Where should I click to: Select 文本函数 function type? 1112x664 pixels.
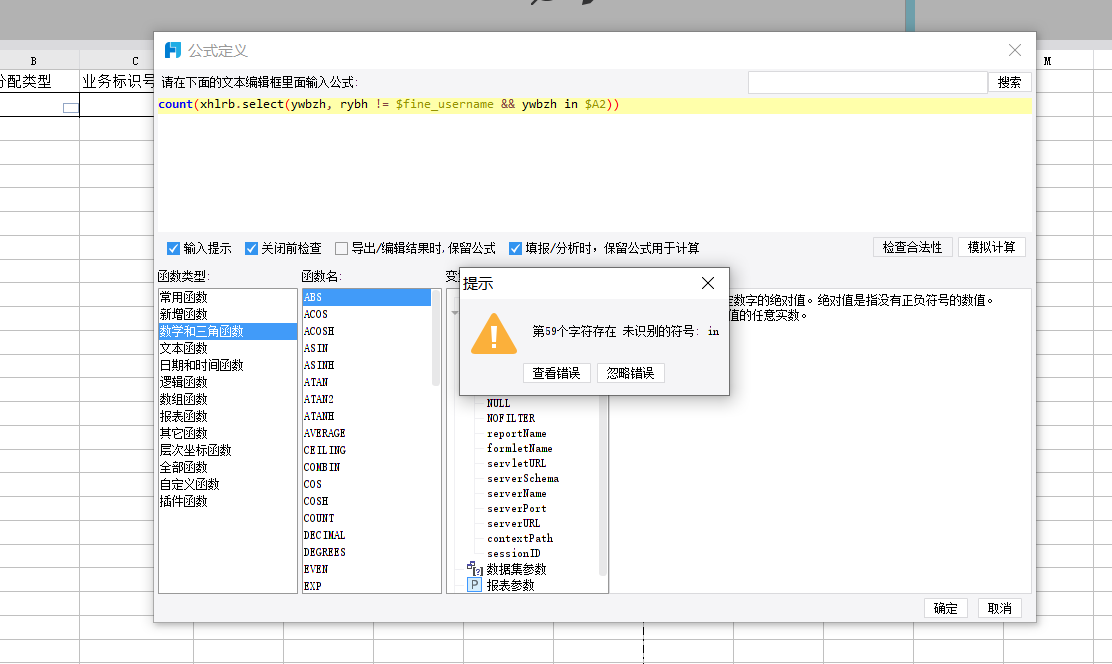pos(228,348)
